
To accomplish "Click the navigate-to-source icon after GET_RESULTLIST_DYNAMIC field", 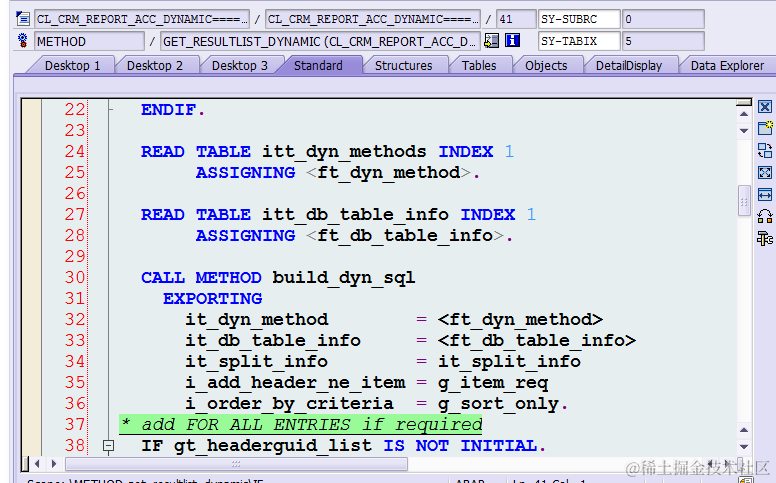I will coord(491,41).
